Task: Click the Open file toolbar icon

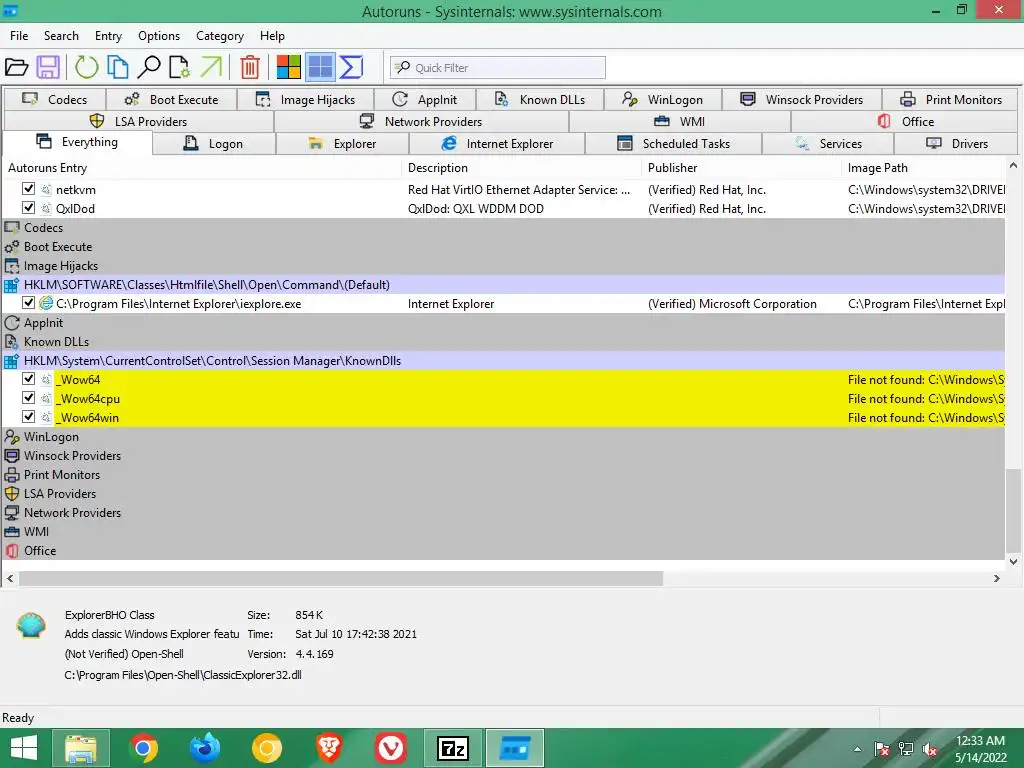Action: (16, 67)
